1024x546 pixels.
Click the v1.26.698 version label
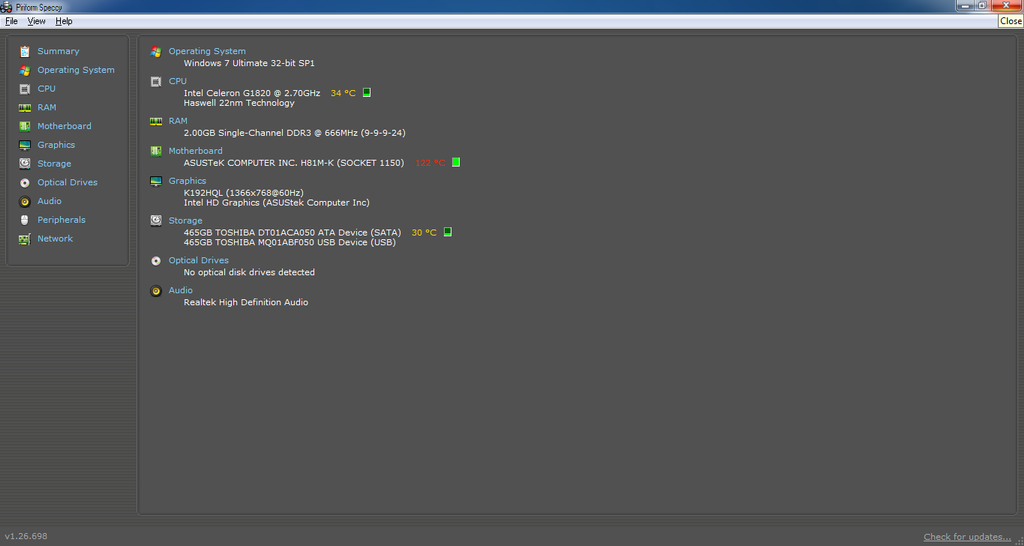[x=26, y=536]
